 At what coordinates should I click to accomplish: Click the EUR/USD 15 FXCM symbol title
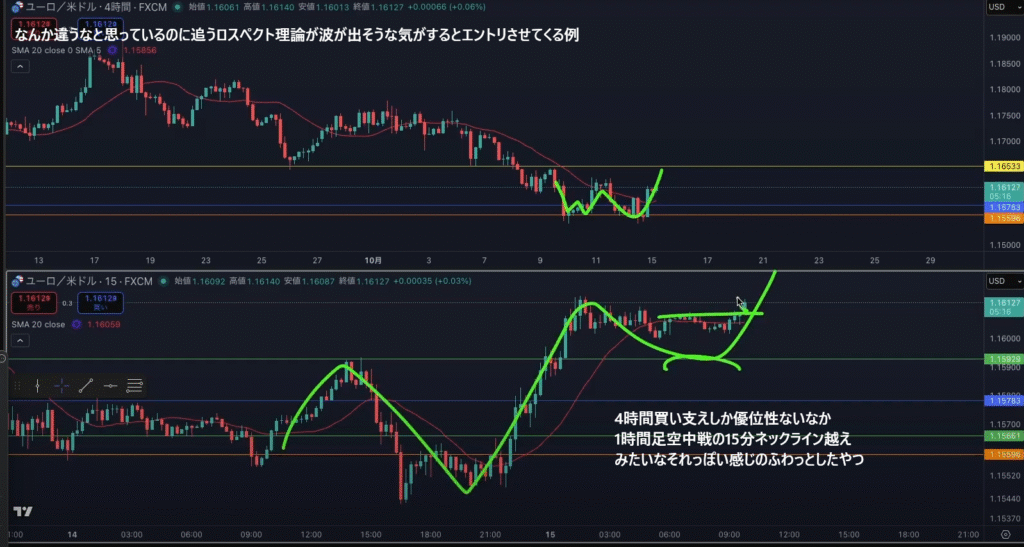click(x=82, y=281)
